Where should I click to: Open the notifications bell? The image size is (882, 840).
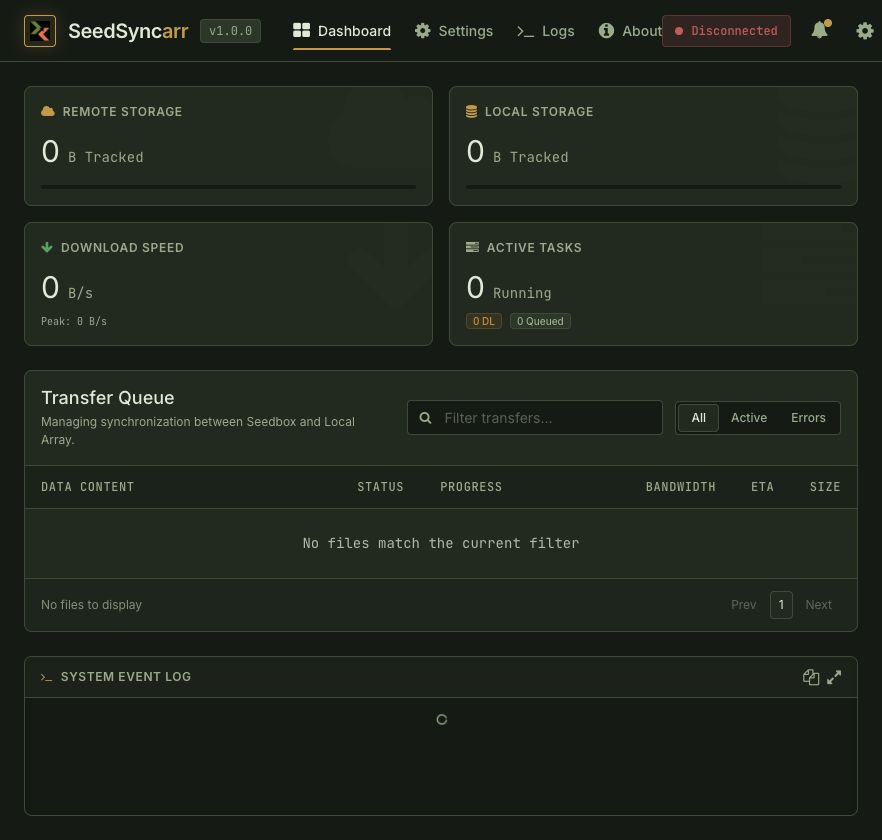click(821, 30)
